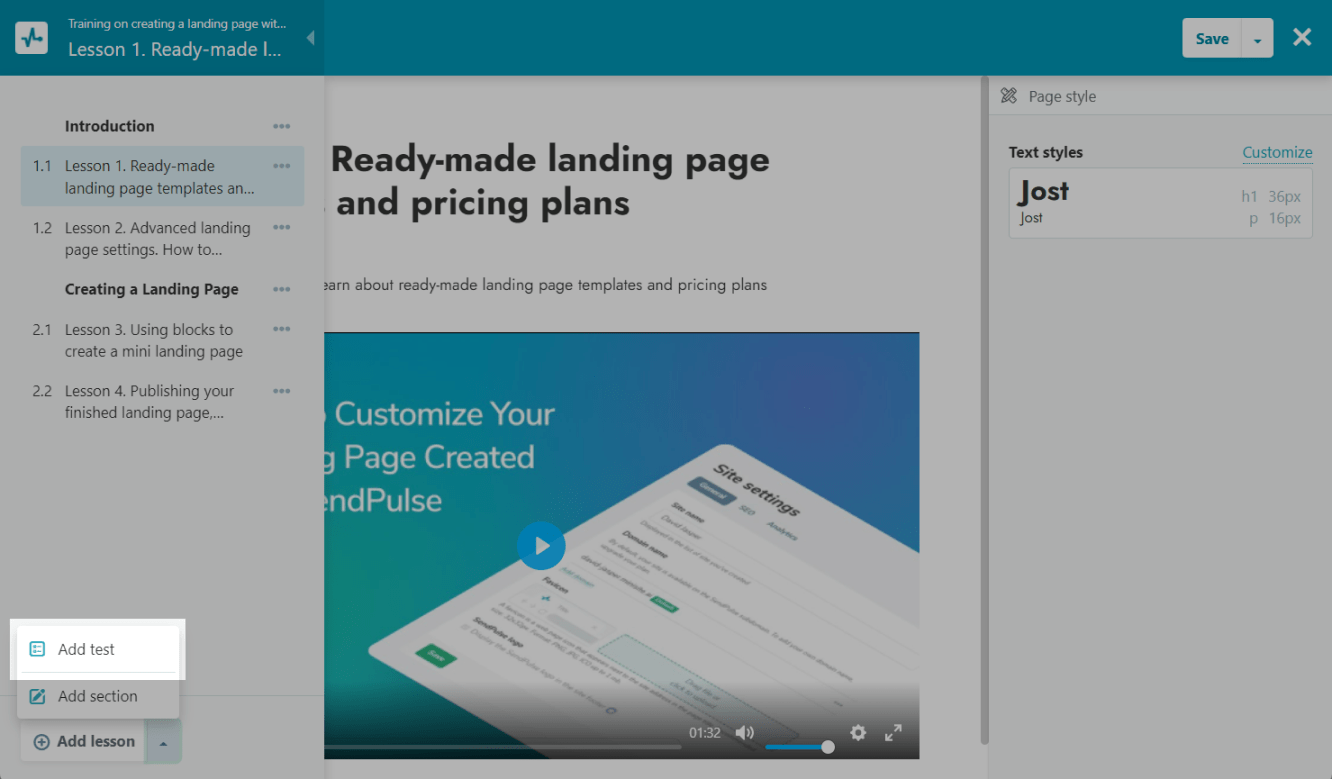
Task: Expand the Save options dropdown arrow
Action: (x=1257, y=39)
